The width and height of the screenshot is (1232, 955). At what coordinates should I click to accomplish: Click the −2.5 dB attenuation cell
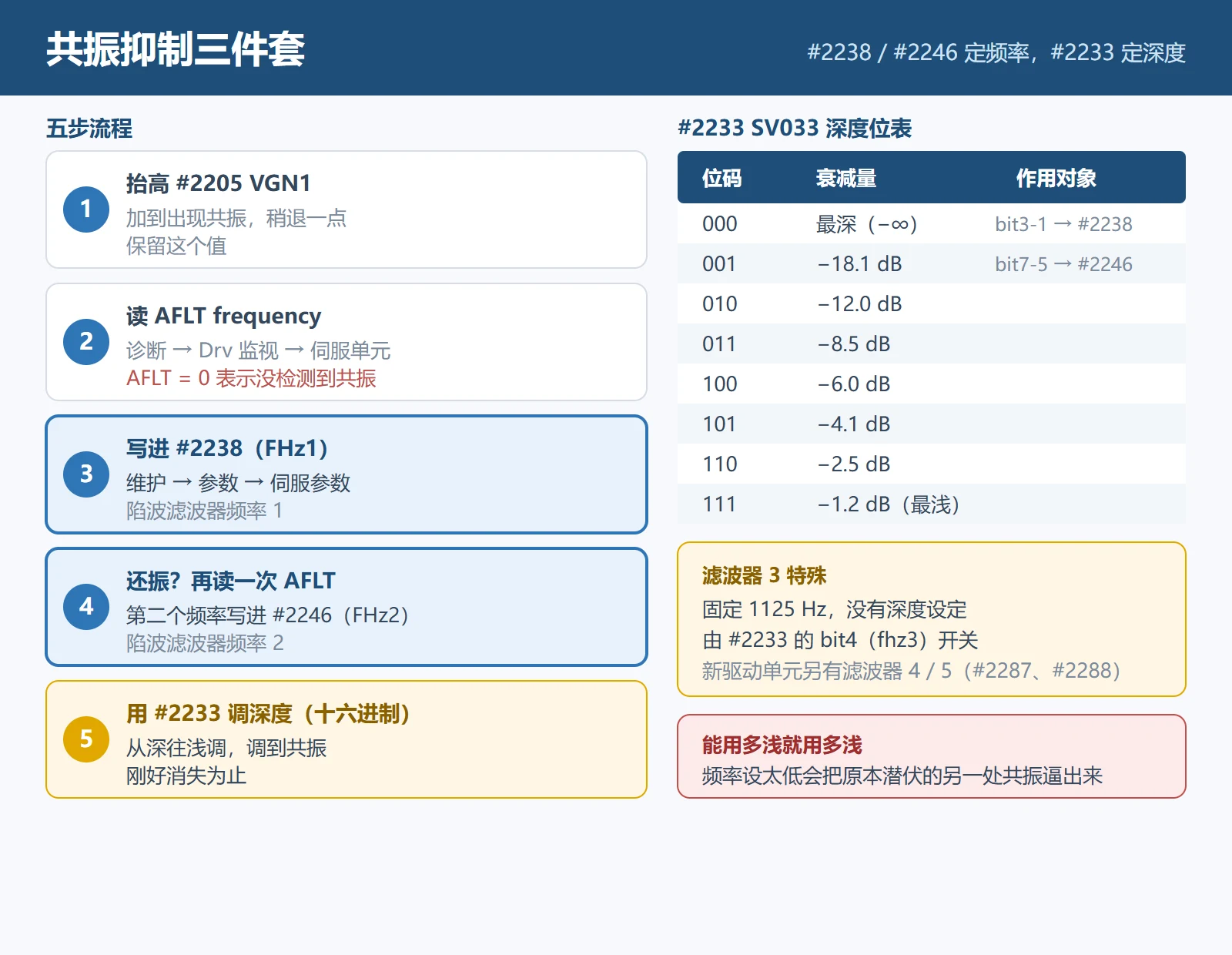(x=853, y=464)
